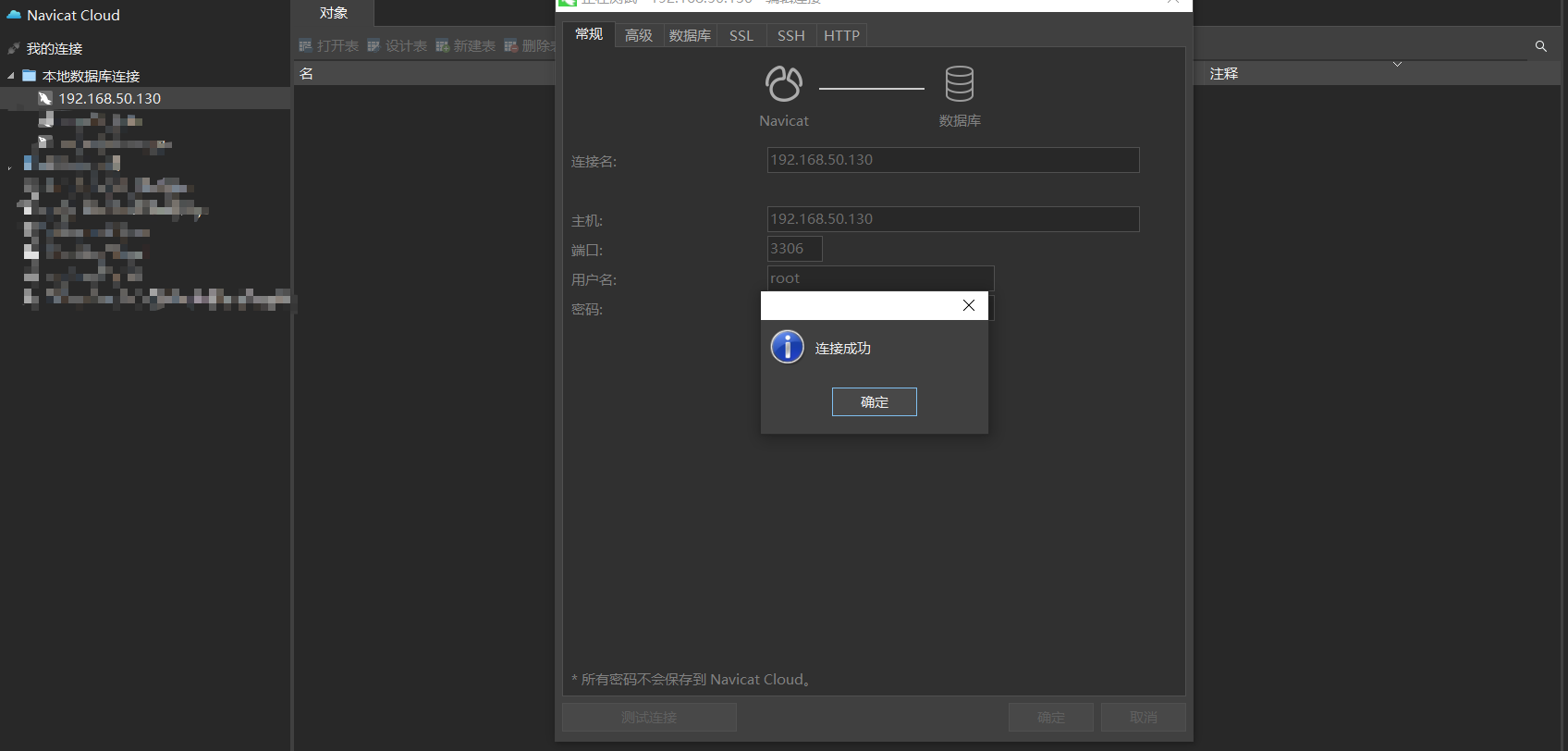The width and height of the screenshot is (1568, 751).
Task: Close the 连接成功 message box with X
Action: point(969,305)
